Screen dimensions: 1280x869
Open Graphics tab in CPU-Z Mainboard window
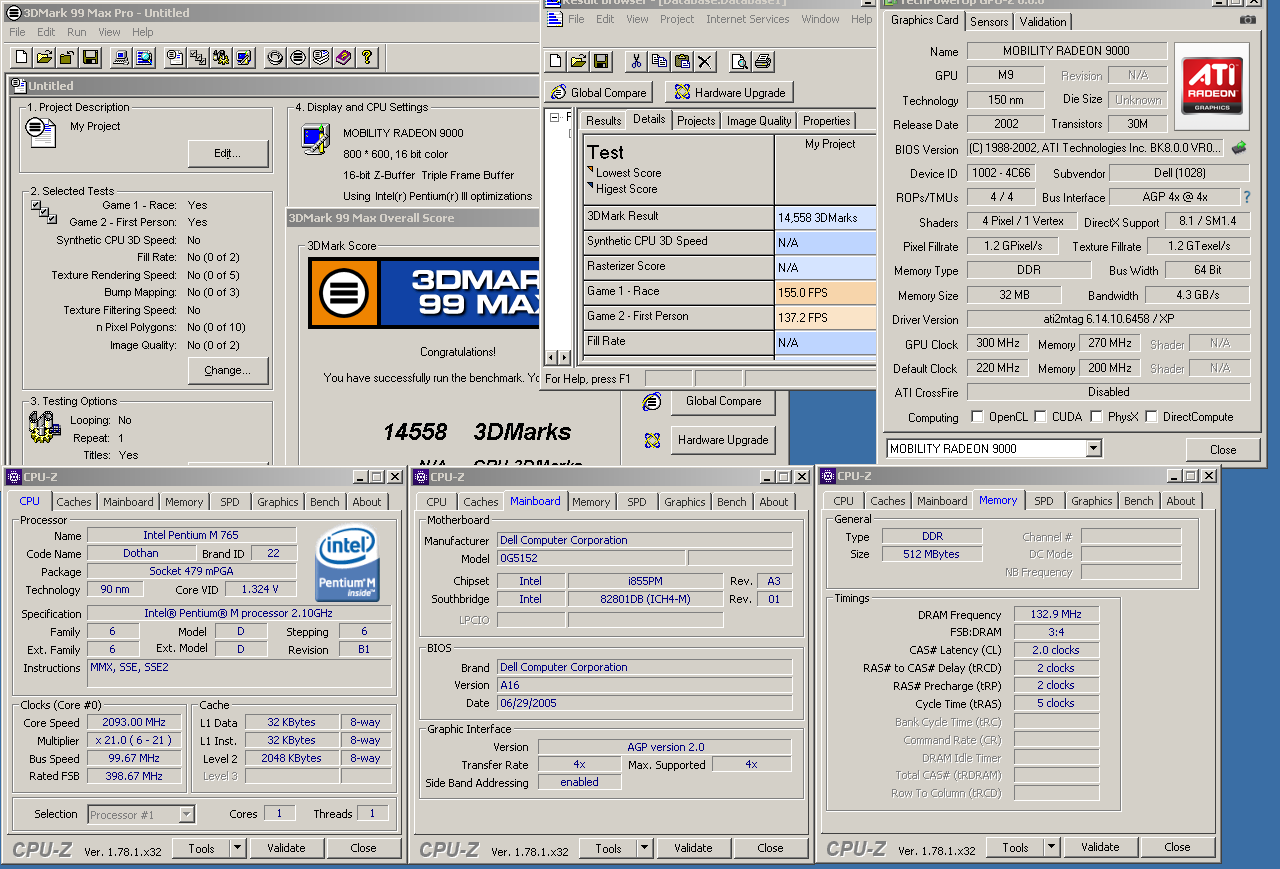(685, 502)
